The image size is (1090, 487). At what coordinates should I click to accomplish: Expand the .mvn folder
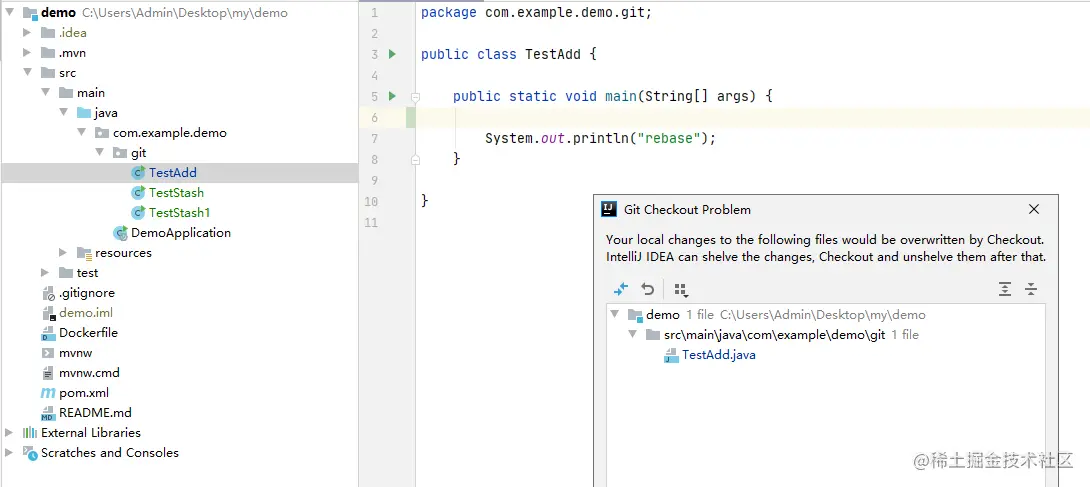(x=27, y=53)
